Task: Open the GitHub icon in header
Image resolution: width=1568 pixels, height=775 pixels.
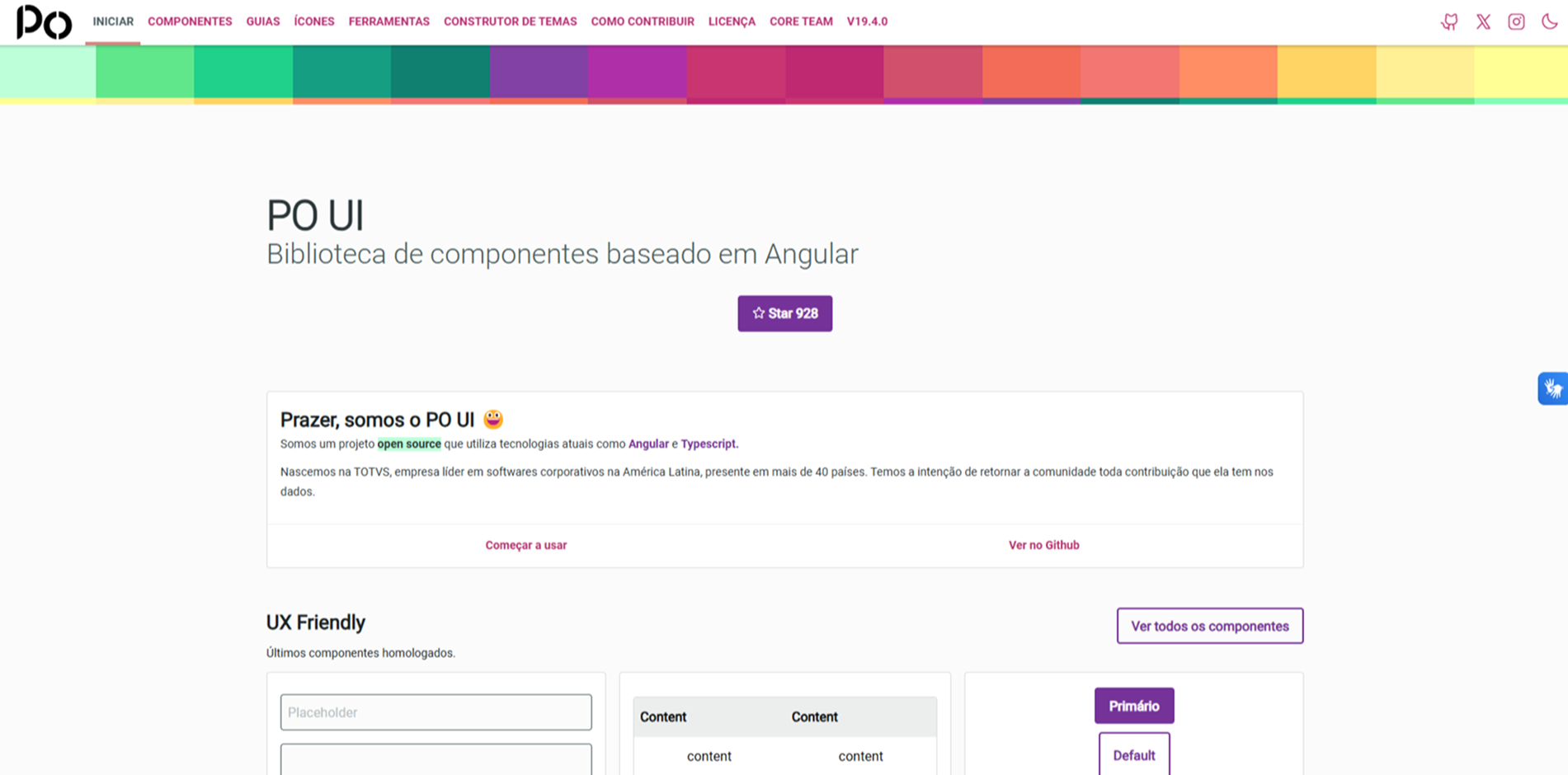Action: pos(1449,22)
